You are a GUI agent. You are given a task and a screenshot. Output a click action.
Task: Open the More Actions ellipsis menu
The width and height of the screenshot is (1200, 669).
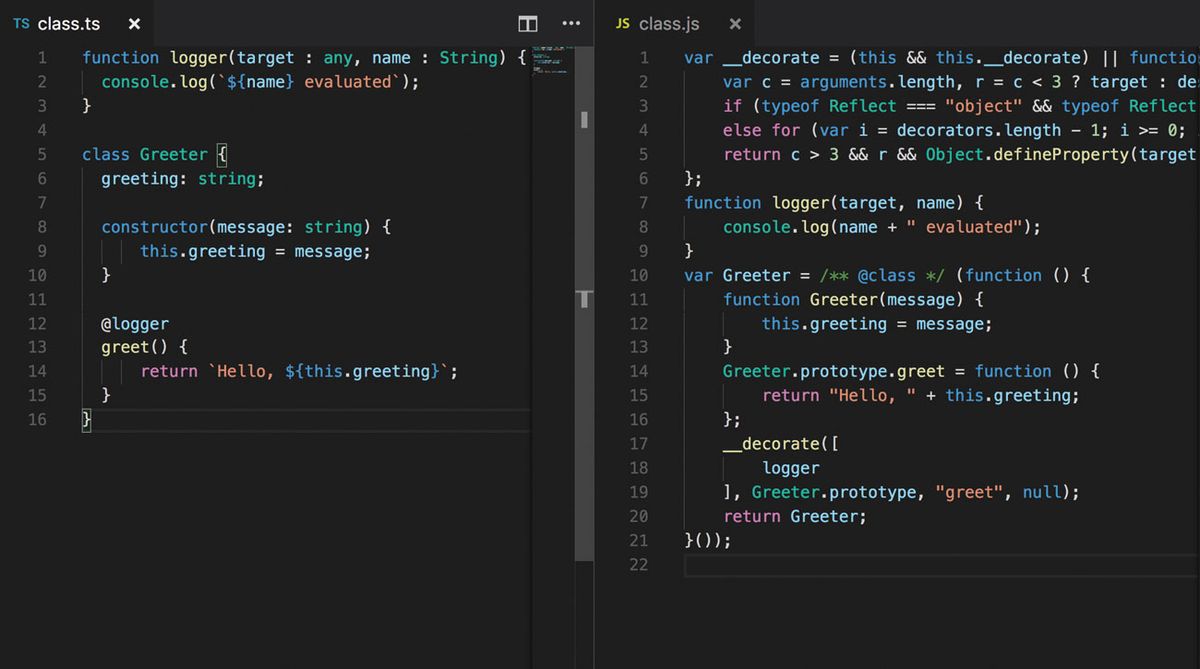pos(571,22)
